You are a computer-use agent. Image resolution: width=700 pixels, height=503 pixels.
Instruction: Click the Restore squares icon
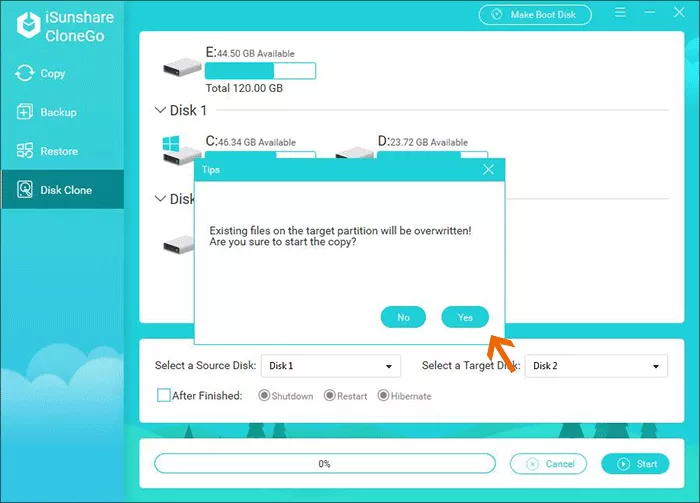tap(25, 150)
